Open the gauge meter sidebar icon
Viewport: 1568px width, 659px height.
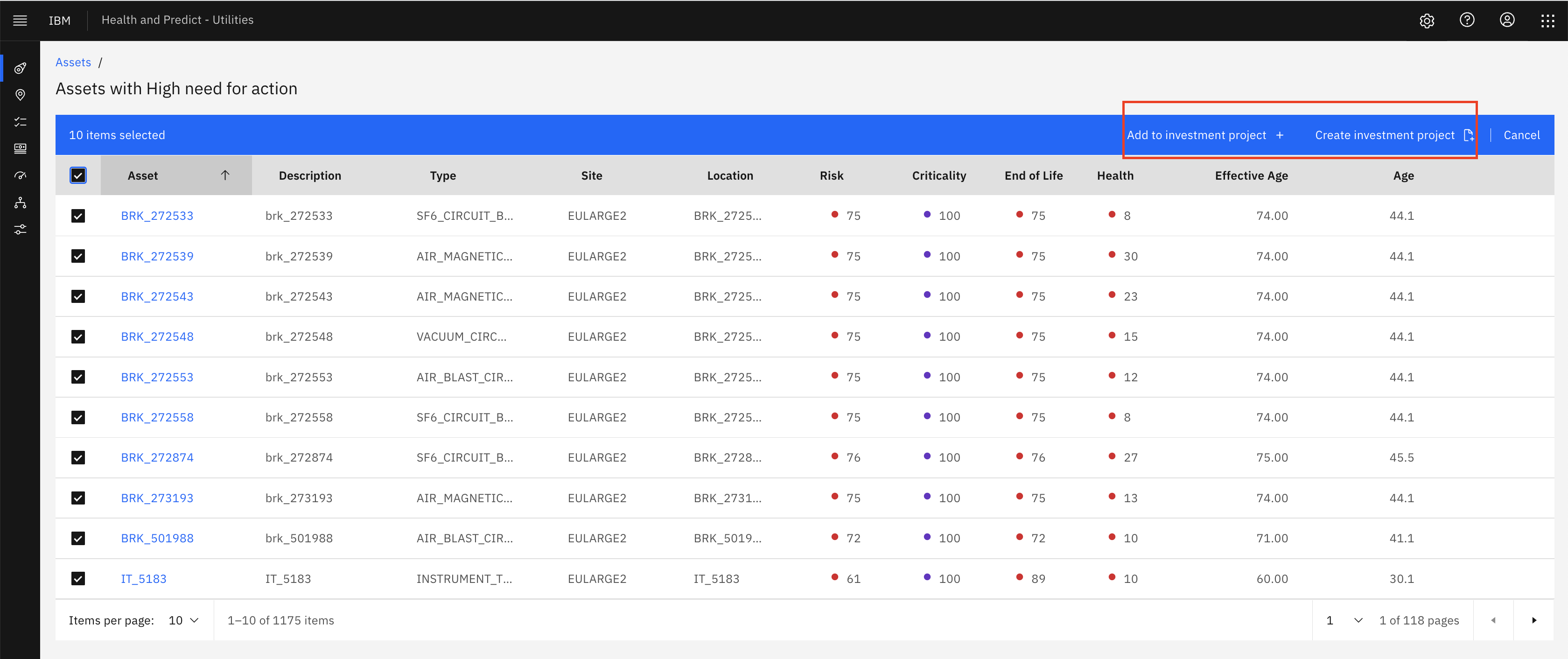point(20,176)
